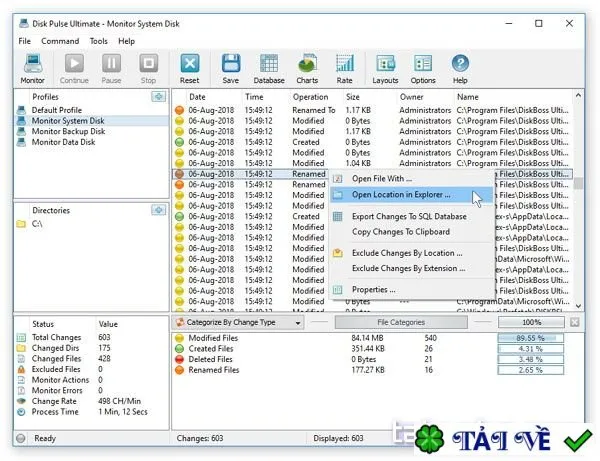The height and width of the screenshot is (461, 600).
Task: Open the Options toolbar icon
Action: click(x=423, y=64)
